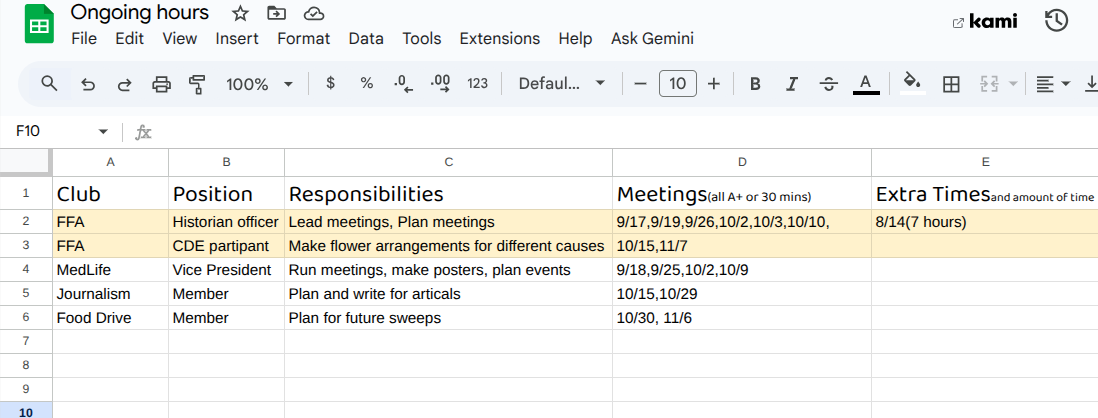Toggle strikethrough formatting
Screen dimensions: 1098x418
tap(828, 84)
